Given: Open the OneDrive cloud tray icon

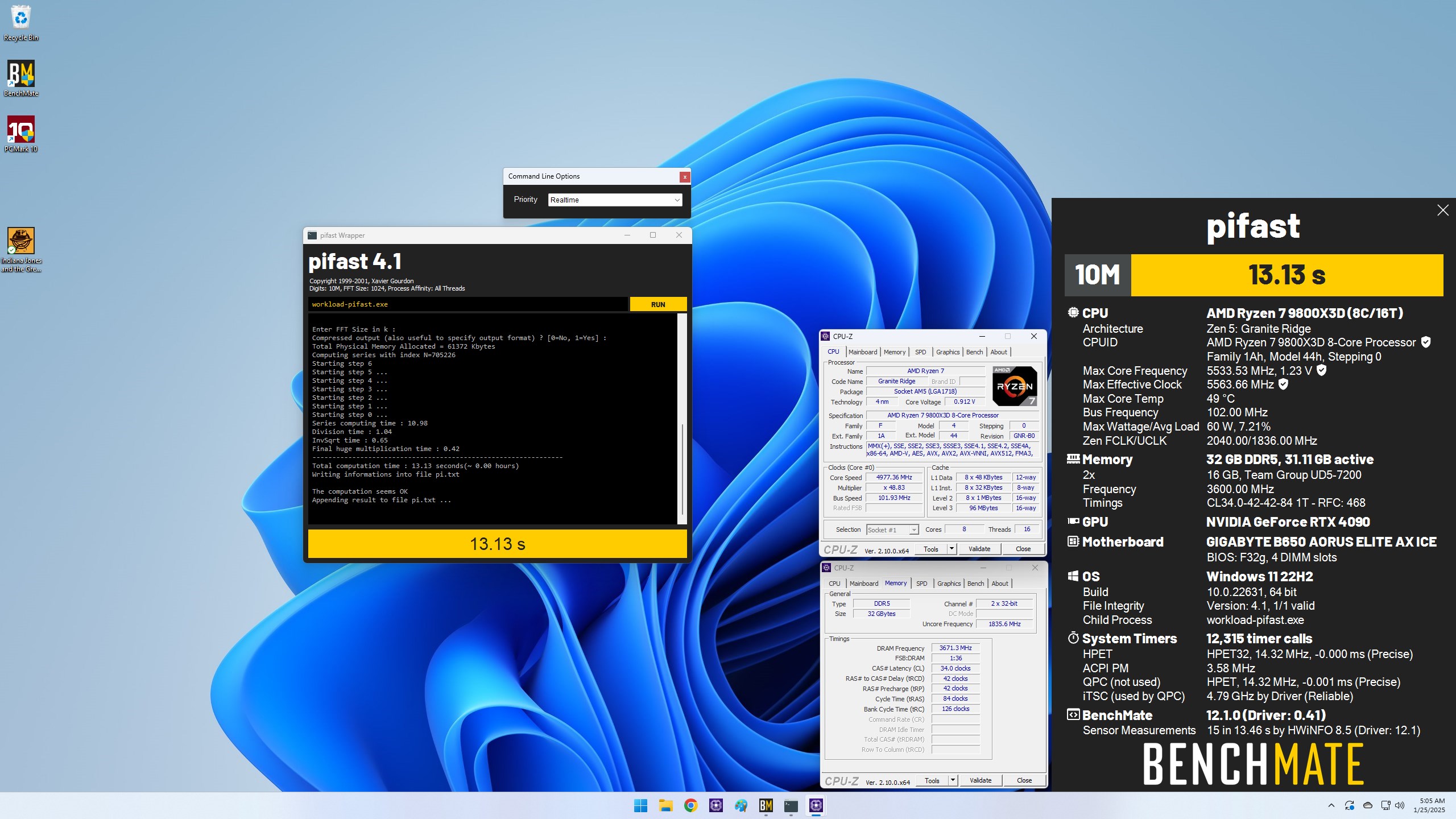Looking at the screenshot, I should click(1368, 805).
